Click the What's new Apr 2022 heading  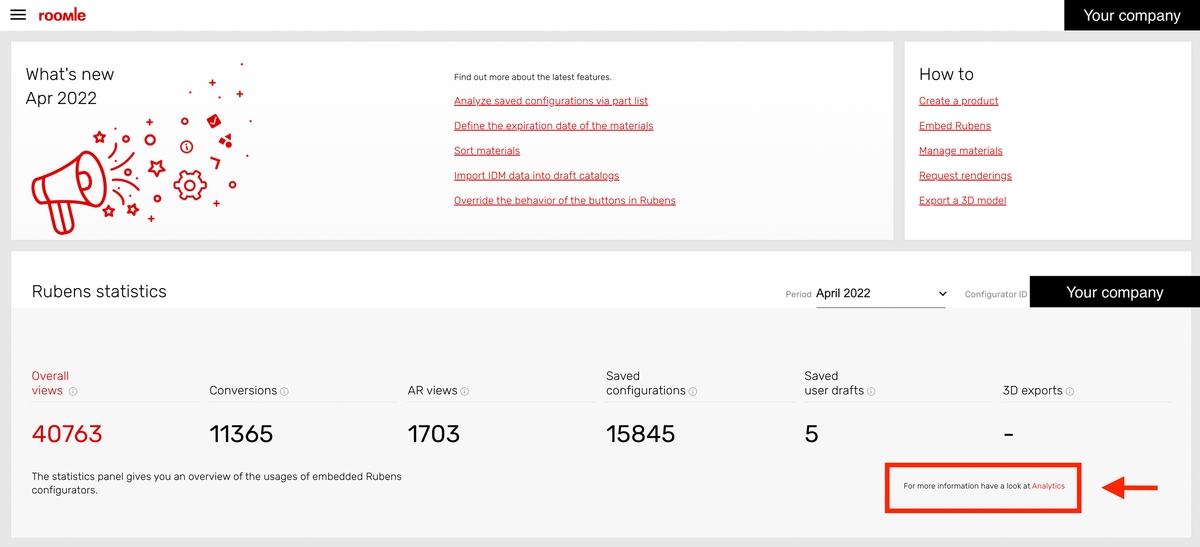70,86
